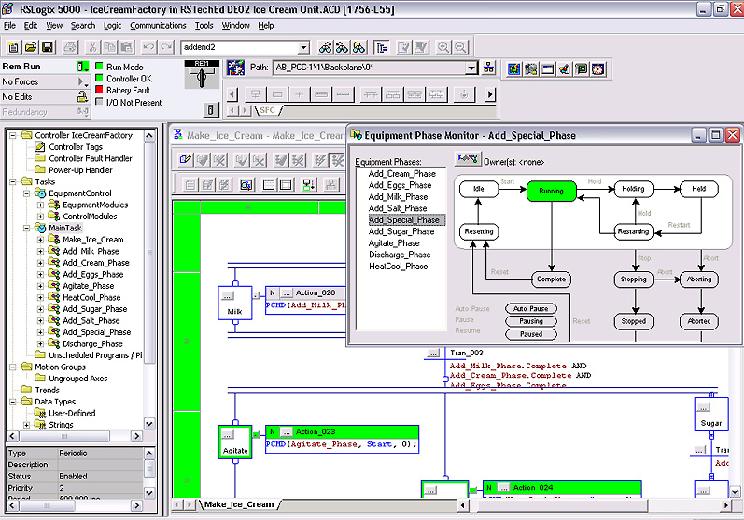Click the Print toolbar icon
Image resolution: width=744 pixels, height=520 pixels.
(x=70, y=47)
